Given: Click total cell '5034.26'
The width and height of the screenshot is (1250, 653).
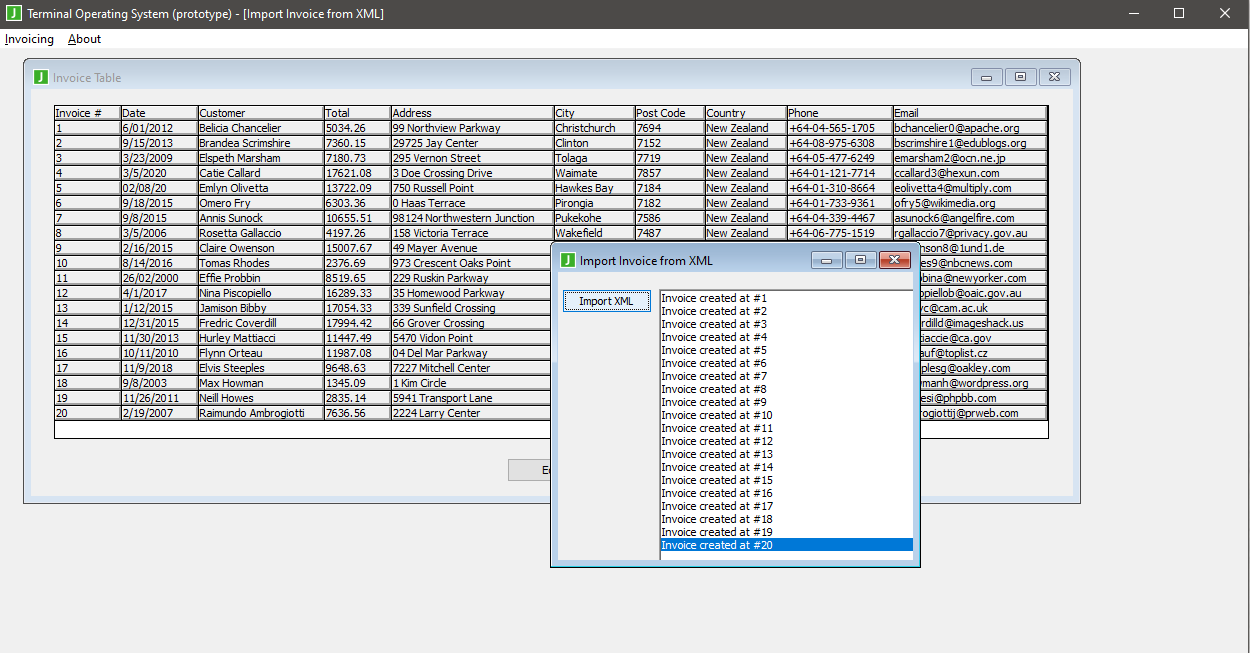Looking at the screenshot, I should 356,128.
